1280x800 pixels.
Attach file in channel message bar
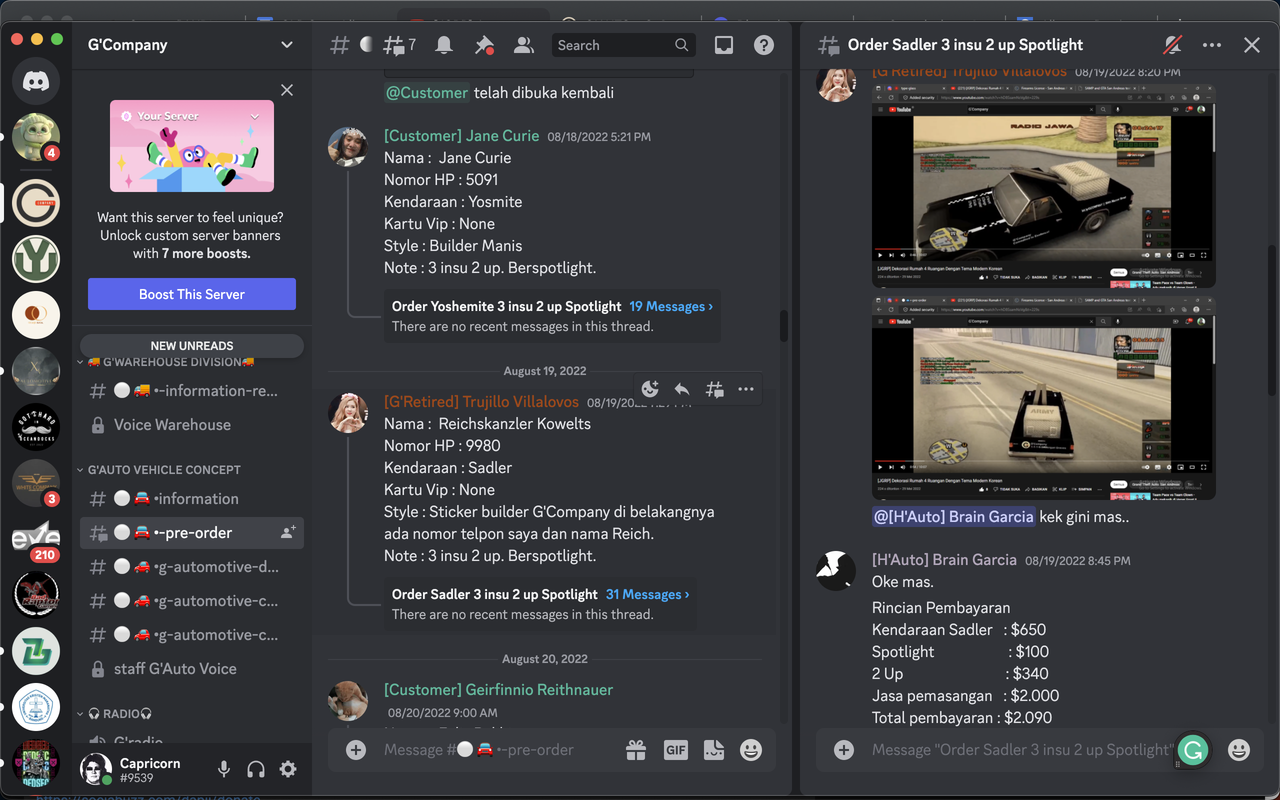pos(356,749)
